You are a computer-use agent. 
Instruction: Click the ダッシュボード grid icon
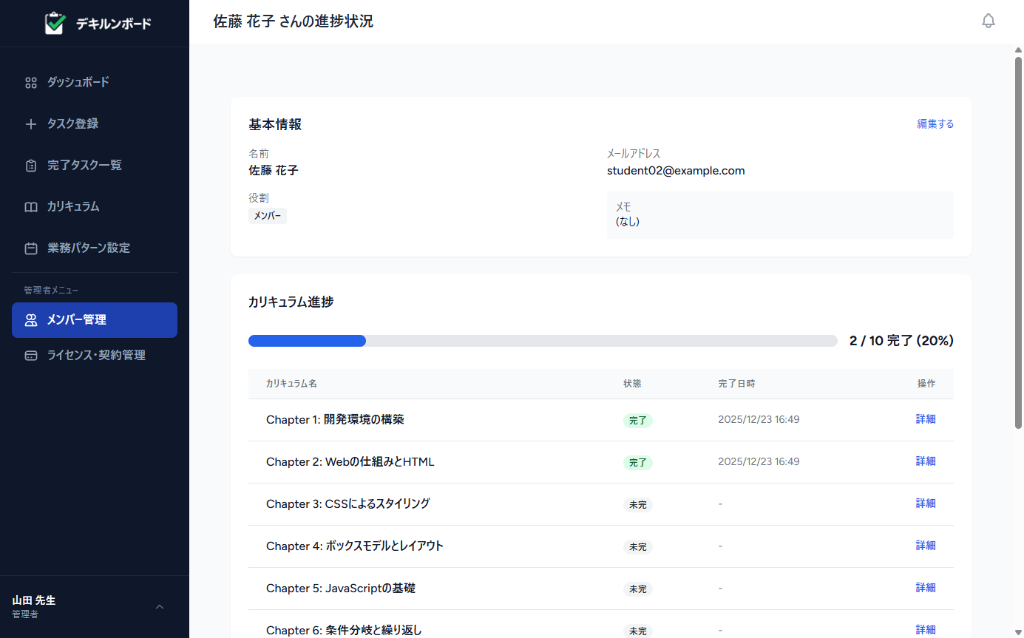pyautogui.click(x=31, y=82)
